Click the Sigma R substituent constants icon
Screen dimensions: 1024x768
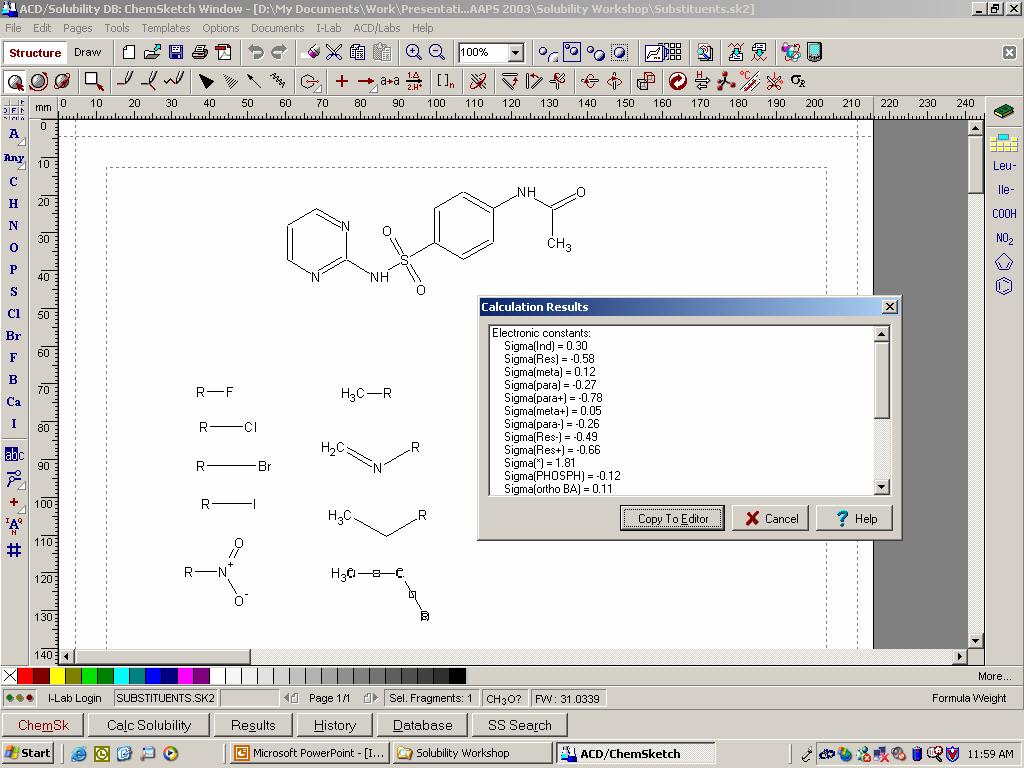[x=798, y=81]
